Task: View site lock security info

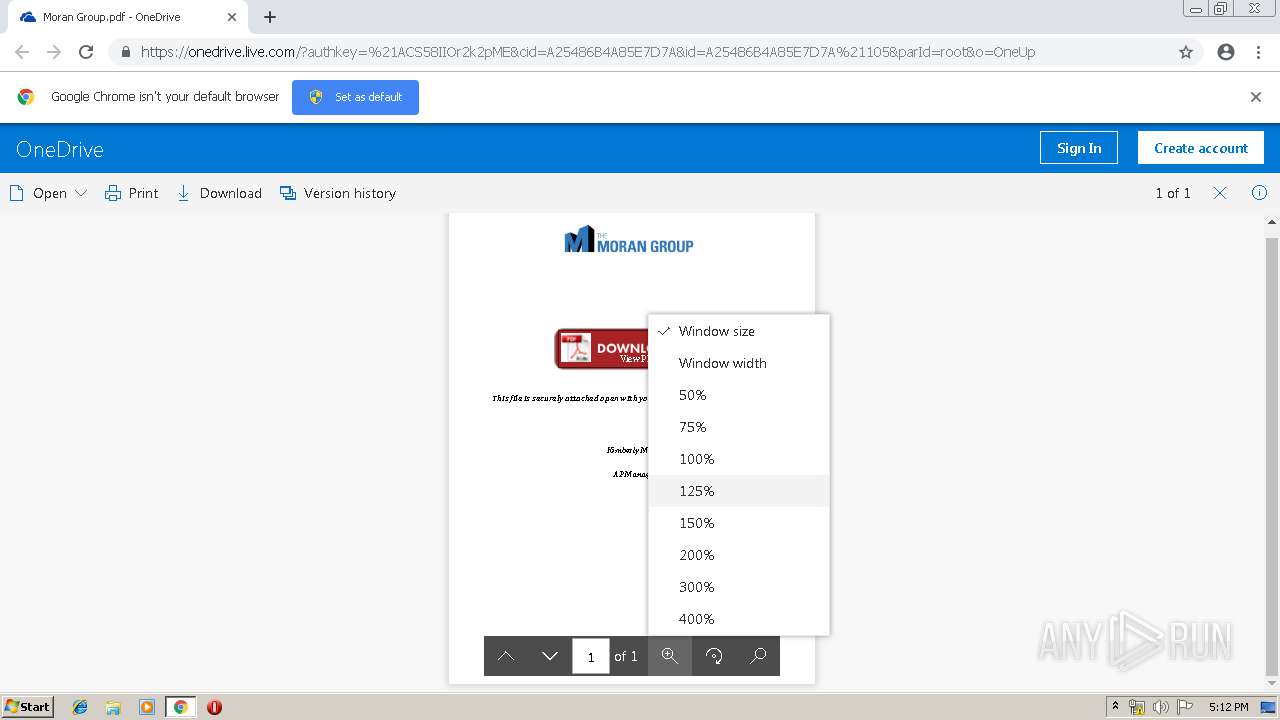Action: point(126,52)
